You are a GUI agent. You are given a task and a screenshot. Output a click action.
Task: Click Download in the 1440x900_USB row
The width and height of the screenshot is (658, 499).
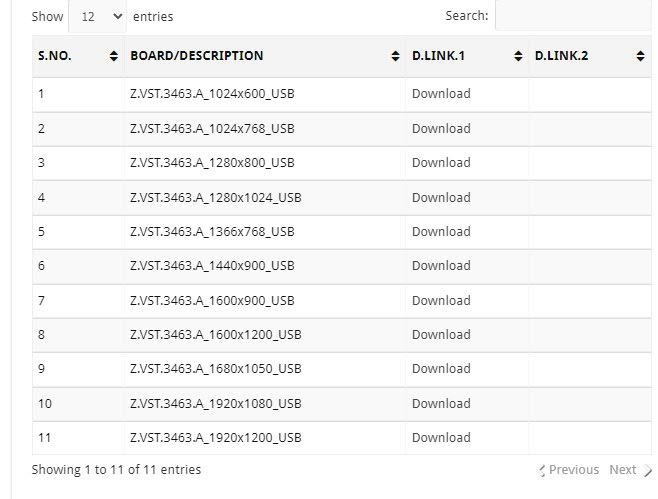coord(441,266)
